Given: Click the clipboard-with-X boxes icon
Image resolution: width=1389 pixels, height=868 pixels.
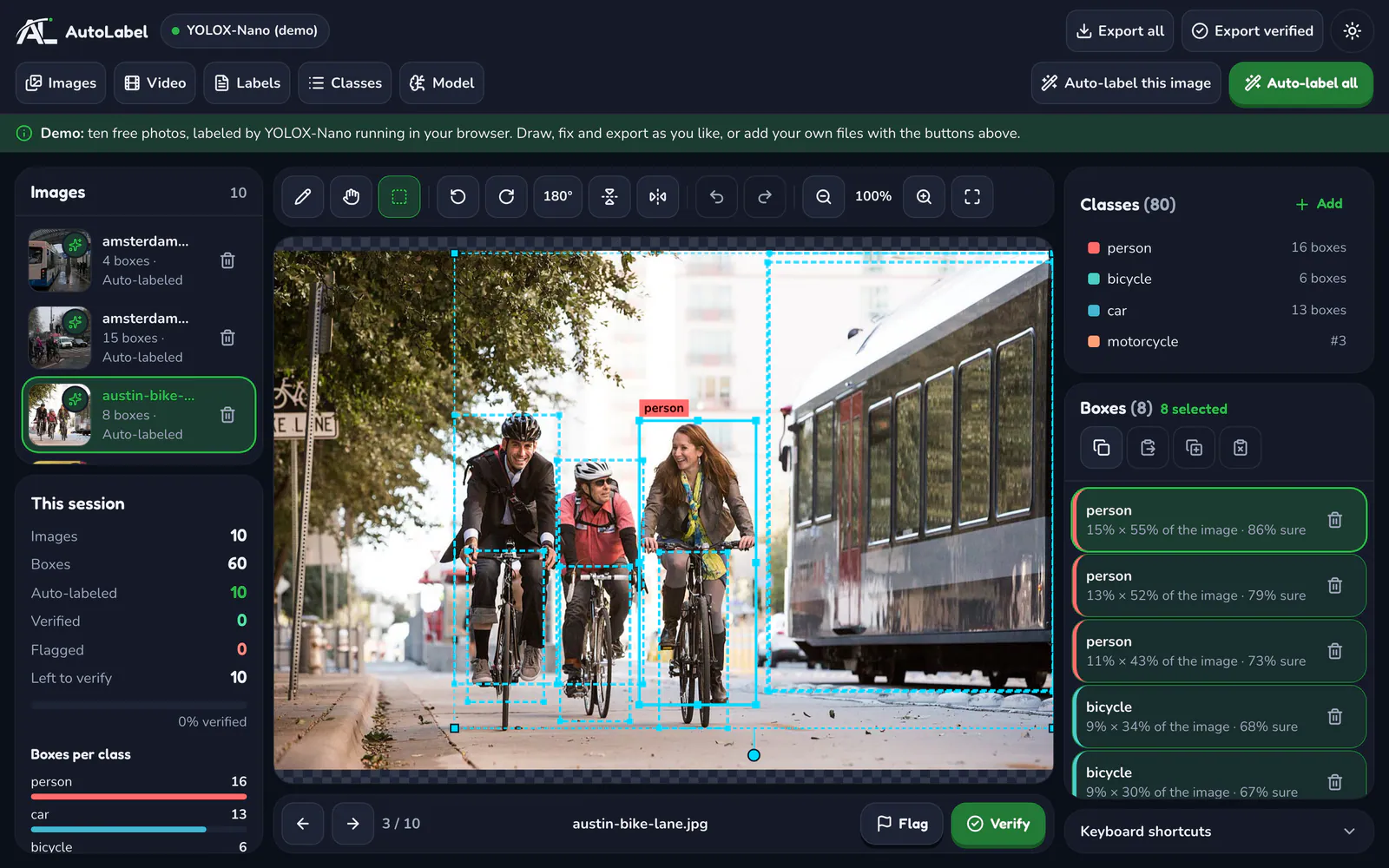Looking at the screenshot, I should click(x=1241, y=448).
